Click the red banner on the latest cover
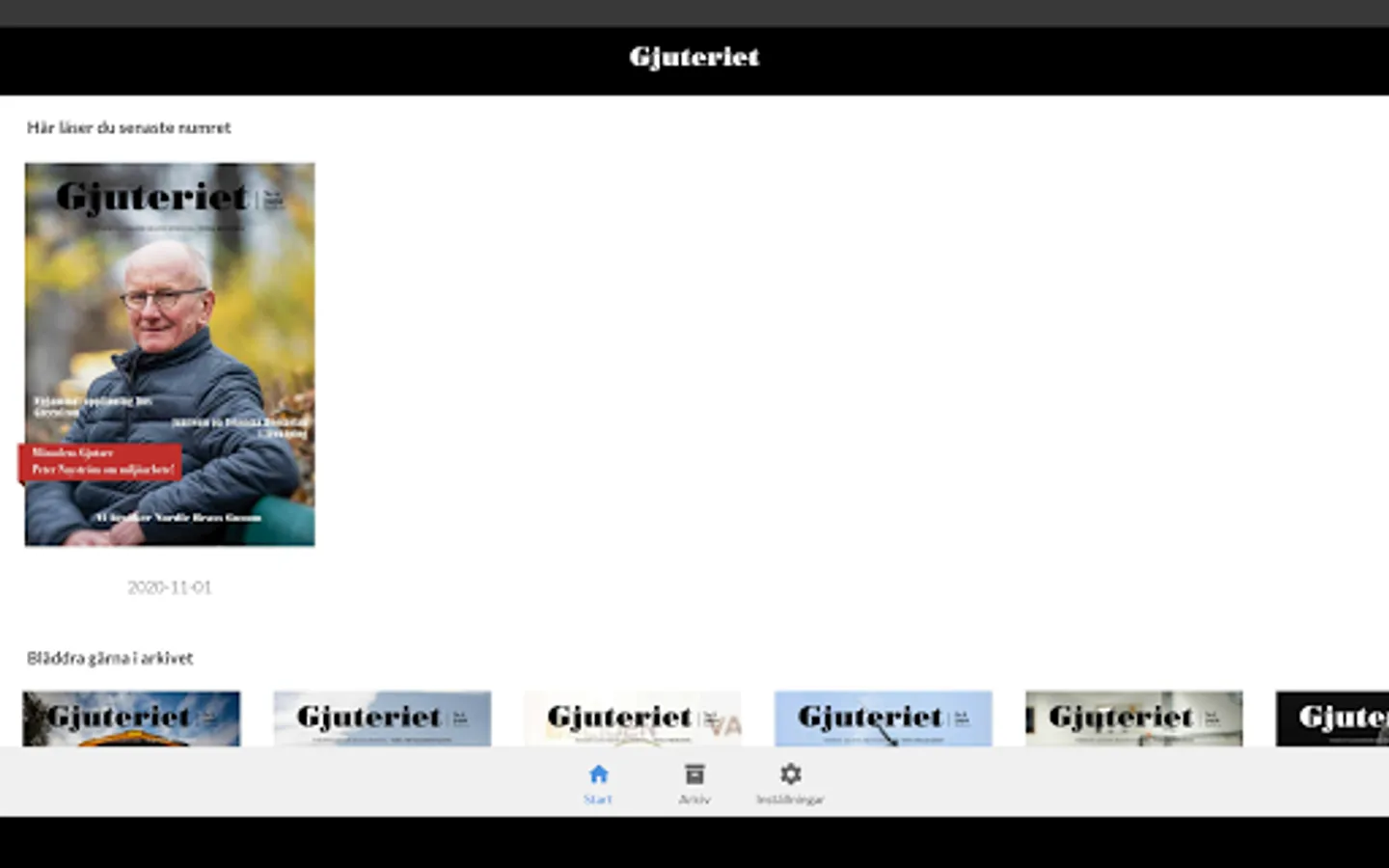Viewport: 1389px width, 868px height. coord(100,461)
